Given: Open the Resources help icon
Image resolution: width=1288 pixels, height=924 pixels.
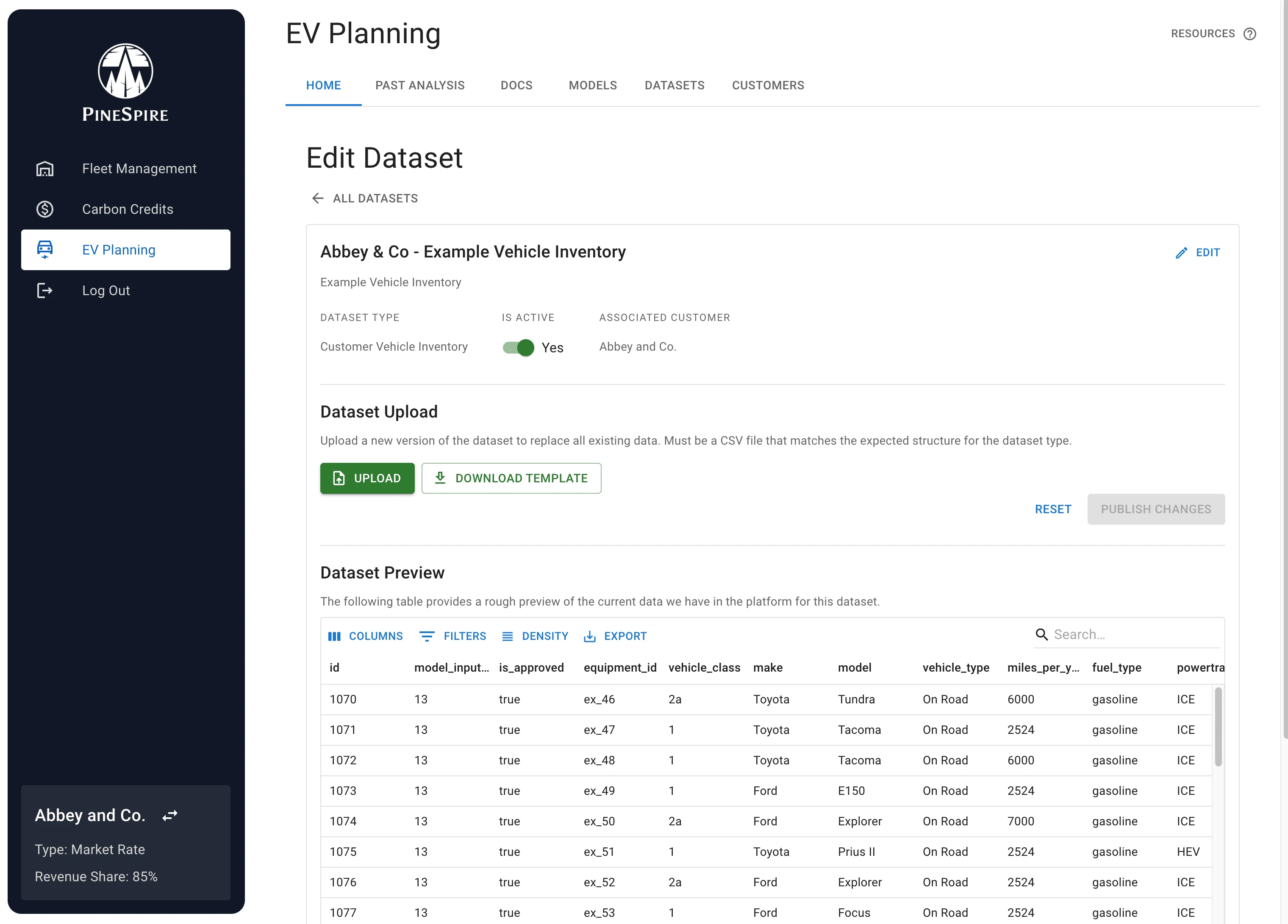Looking at the screenshot, I should click(1249, 33).
